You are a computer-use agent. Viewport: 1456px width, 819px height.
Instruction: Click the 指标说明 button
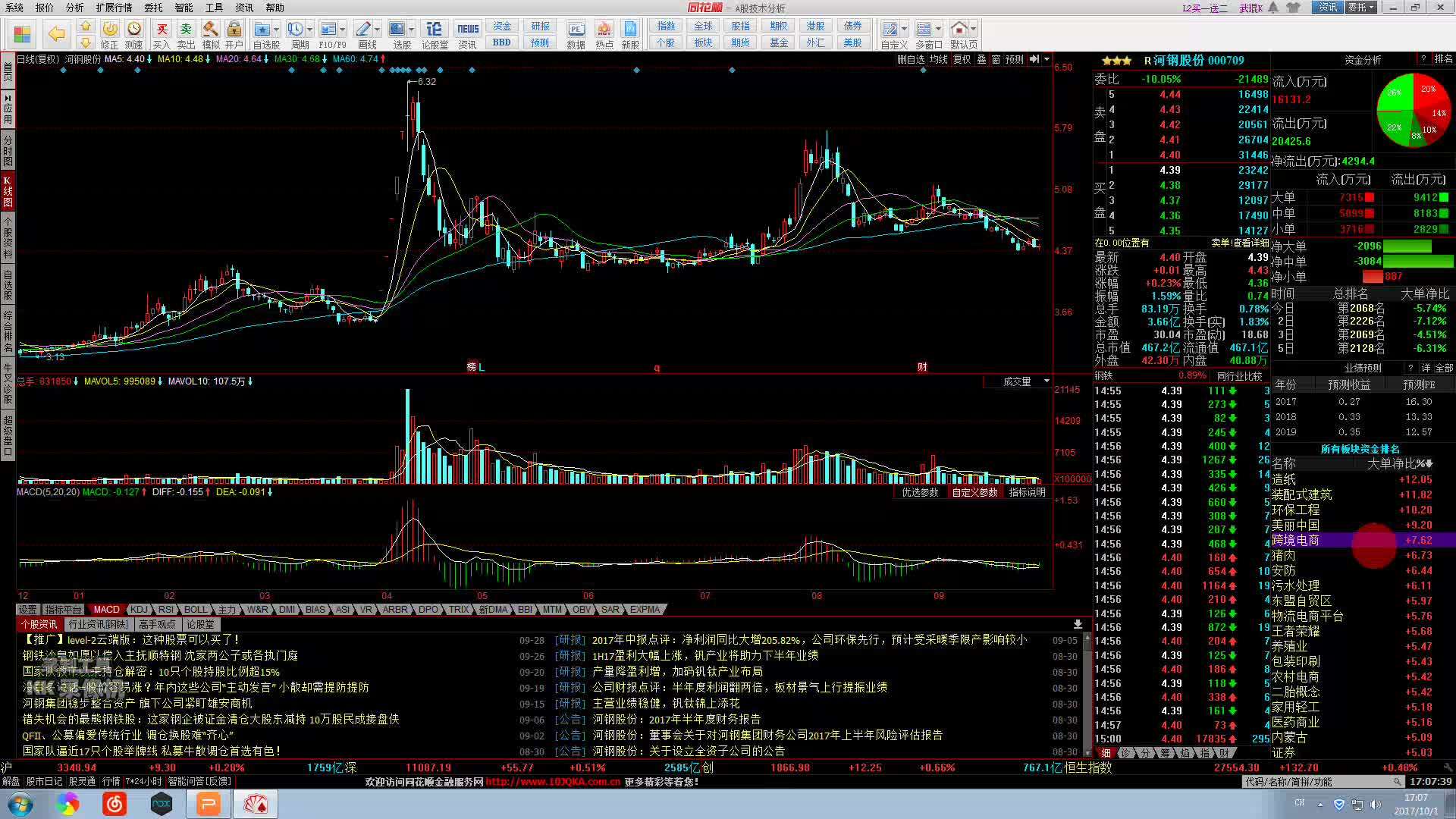(1027, 493)
